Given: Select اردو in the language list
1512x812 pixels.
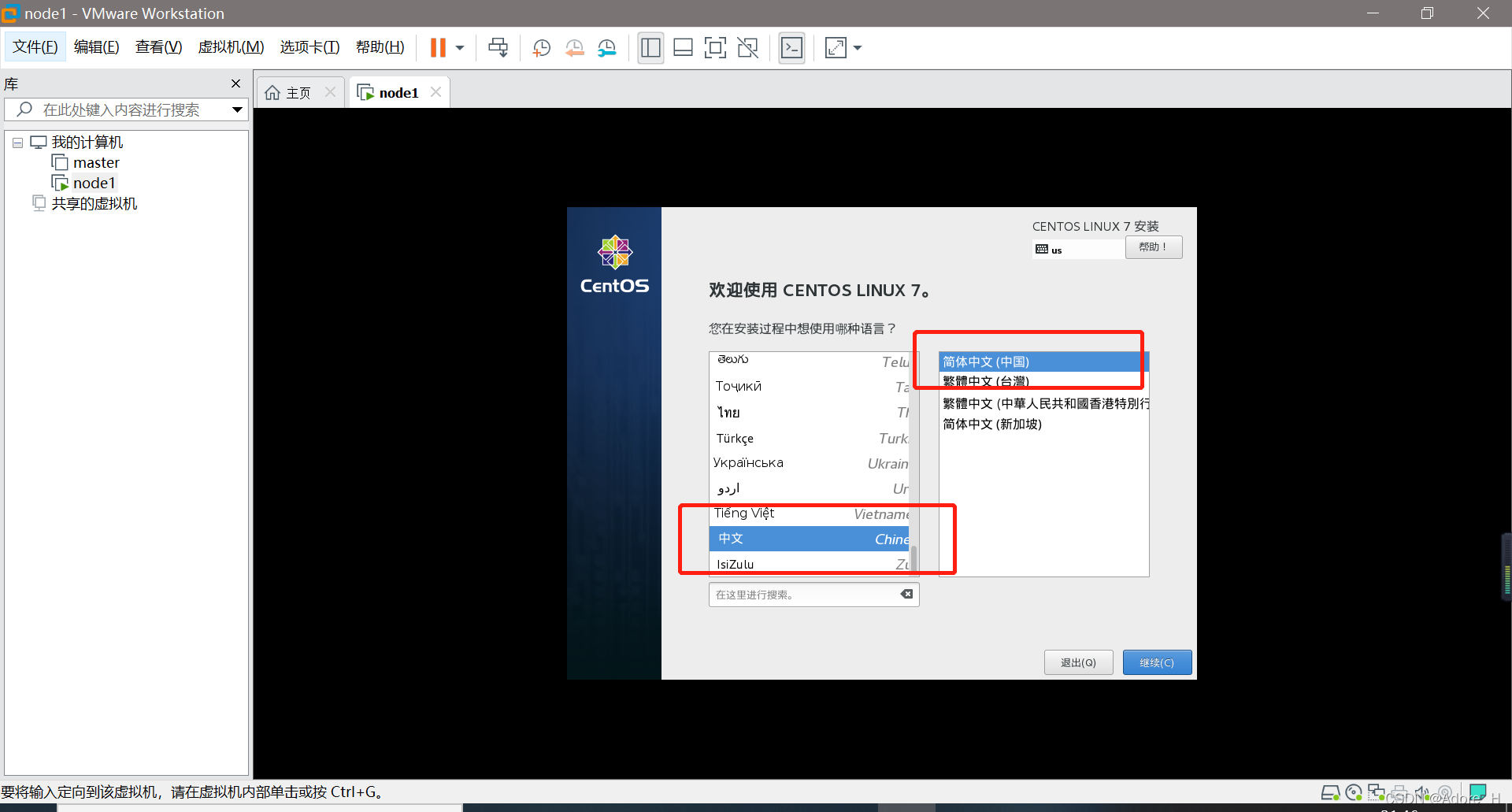Looking at the screenshot, I should pos(810,489).
